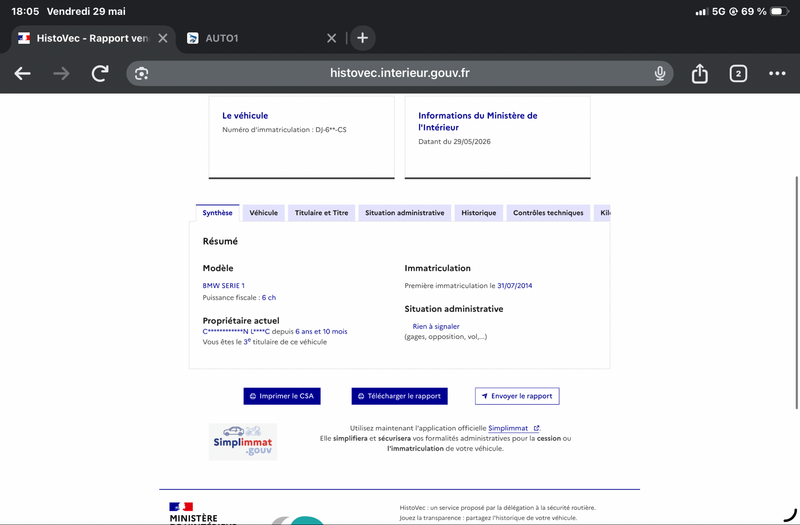The height and width of the screenshot is (525, 800).
Task: Tap the lens search icon in address bar
Action: pos(141,73)
